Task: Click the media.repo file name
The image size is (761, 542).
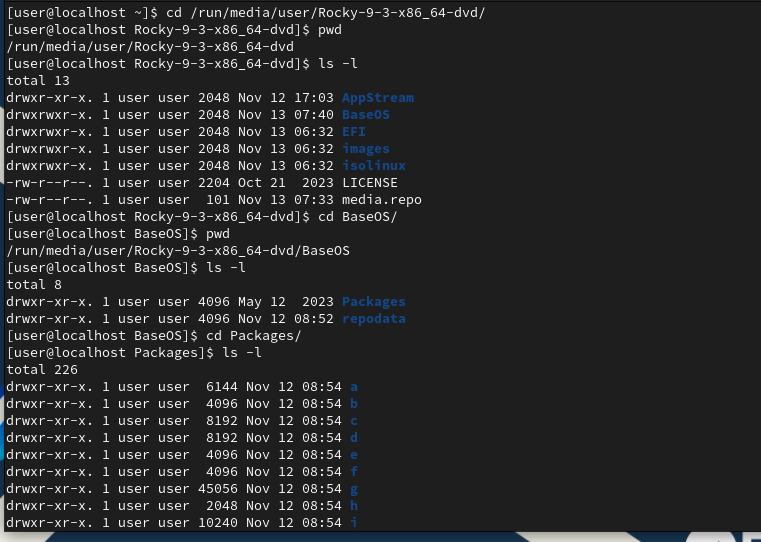Action: [x=381, y=200]
